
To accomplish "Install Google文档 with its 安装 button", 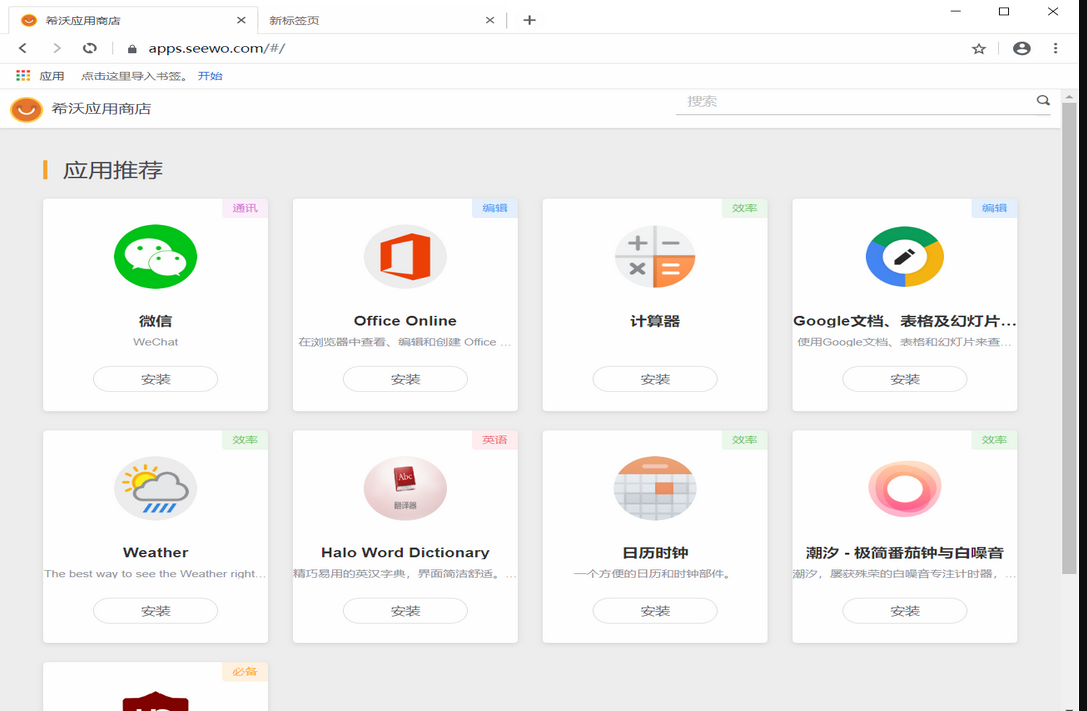I will point(905,379).
